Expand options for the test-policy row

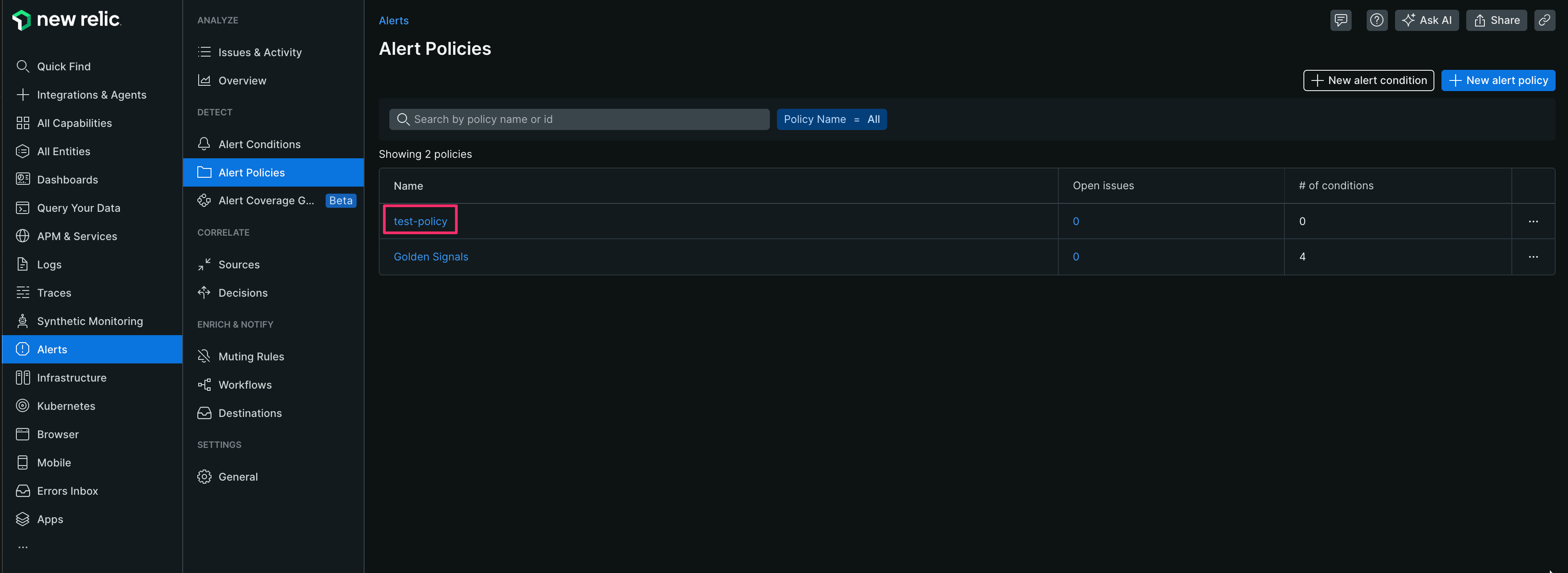[x=1533, y=222]
